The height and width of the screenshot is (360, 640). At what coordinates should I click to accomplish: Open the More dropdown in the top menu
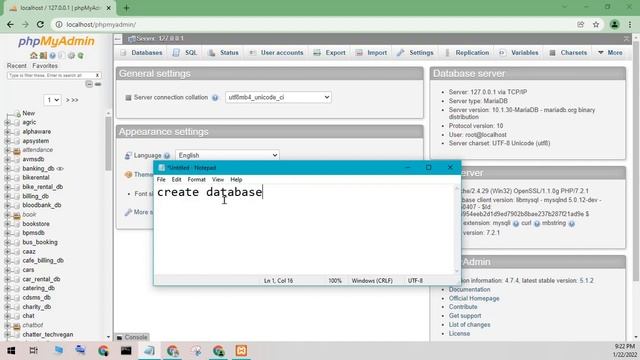click(610, 53)
